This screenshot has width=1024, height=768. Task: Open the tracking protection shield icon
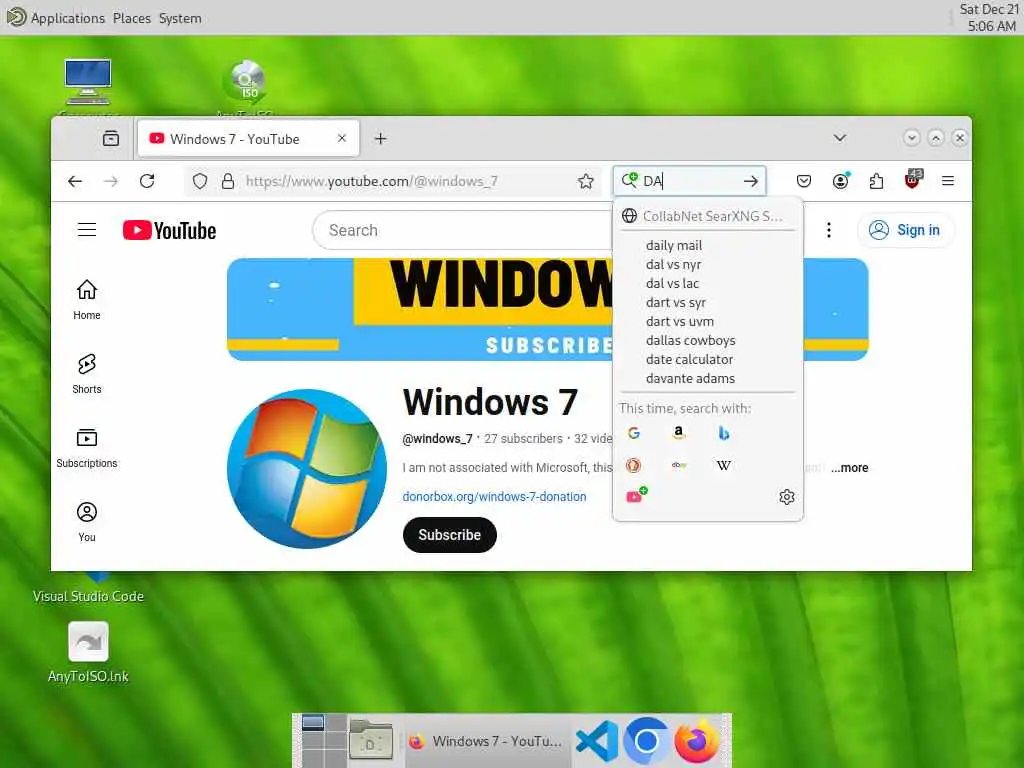(x=200, y=181)
